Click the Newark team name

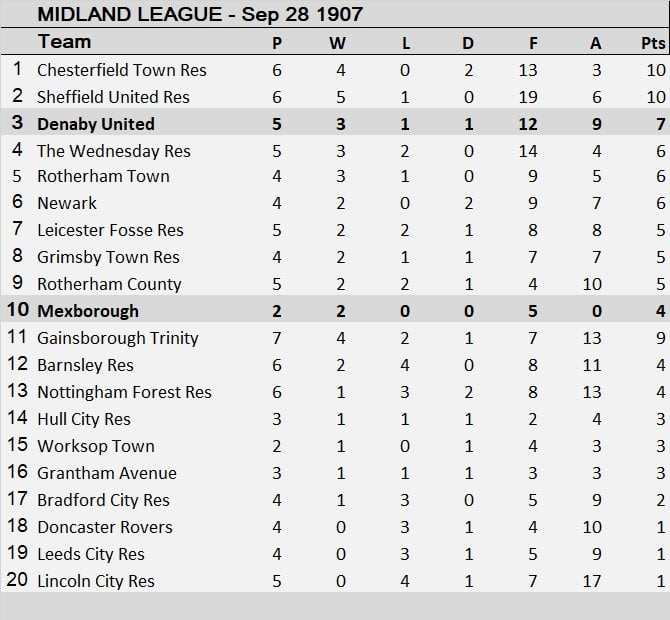(67, 203)
